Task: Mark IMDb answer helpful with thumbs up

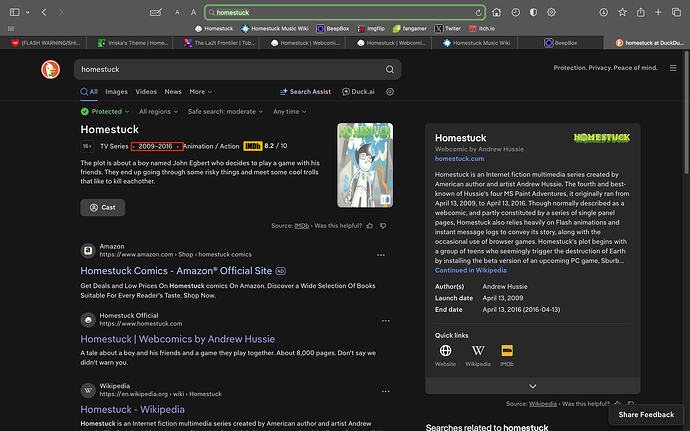Action: coord(370,226)
